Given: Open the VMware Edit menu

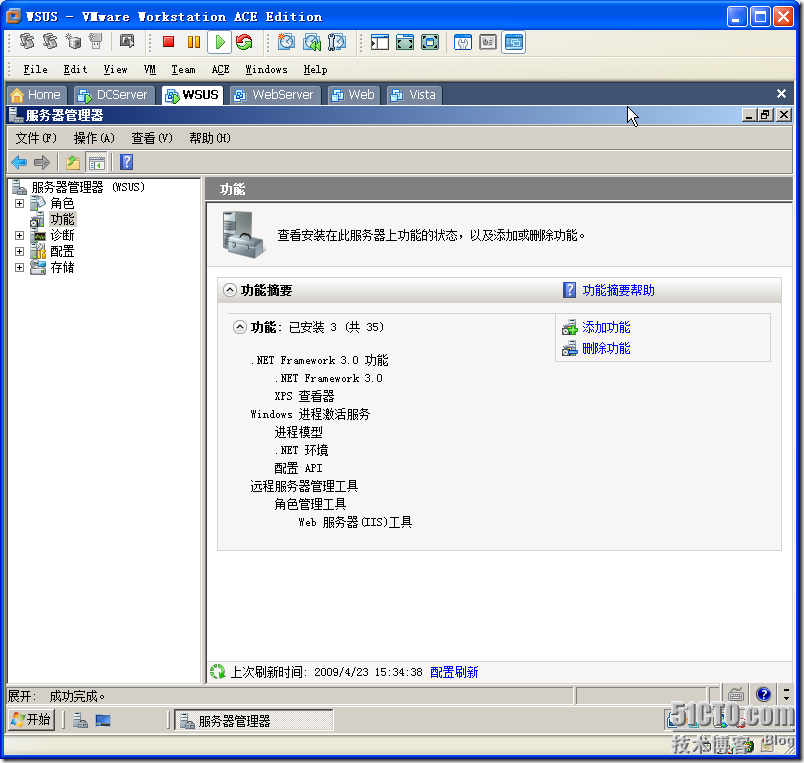Looking at the screenshot, I should [75, 69].
